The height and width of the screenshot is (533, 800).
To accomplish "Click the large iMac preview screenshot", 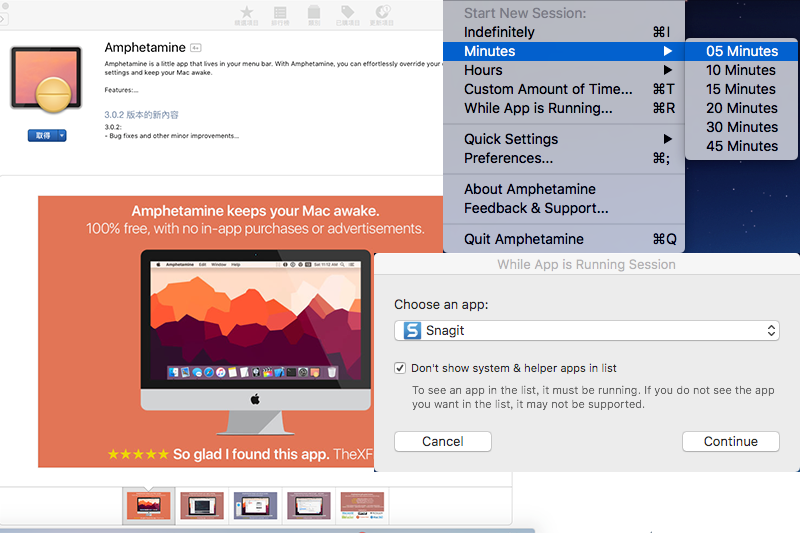I will [256, 342].
